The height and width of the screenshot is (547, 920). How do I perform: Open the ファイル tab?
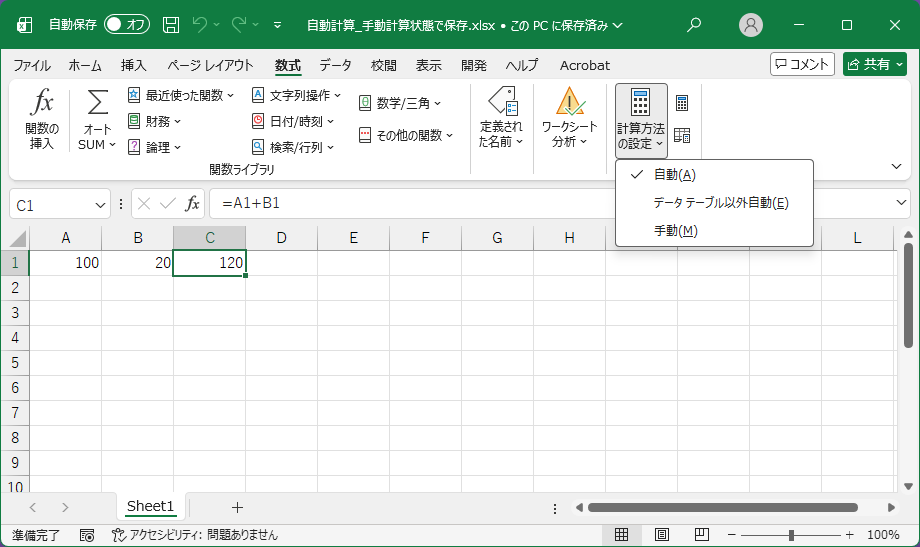point(32,65)
